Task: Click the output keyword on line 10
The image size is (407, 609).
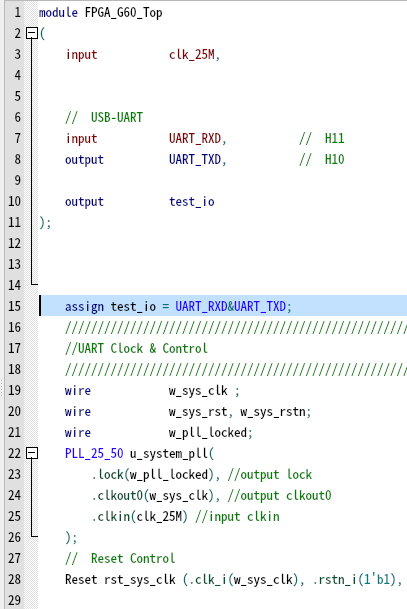Action: coord(84,202)
